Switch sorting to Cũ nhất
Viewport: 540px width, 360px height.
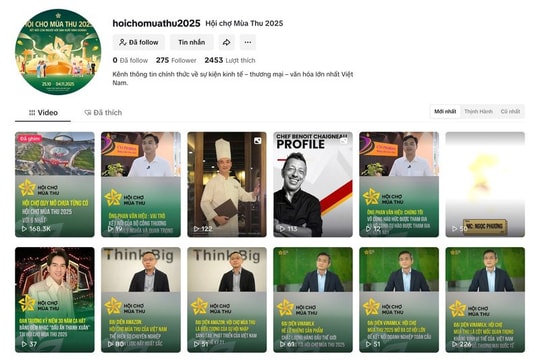[x=510, y=112]
